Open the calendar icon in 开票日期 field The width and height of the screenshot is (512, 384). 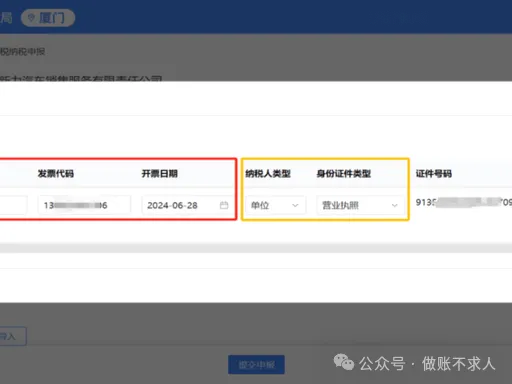[x=224, y=205]
